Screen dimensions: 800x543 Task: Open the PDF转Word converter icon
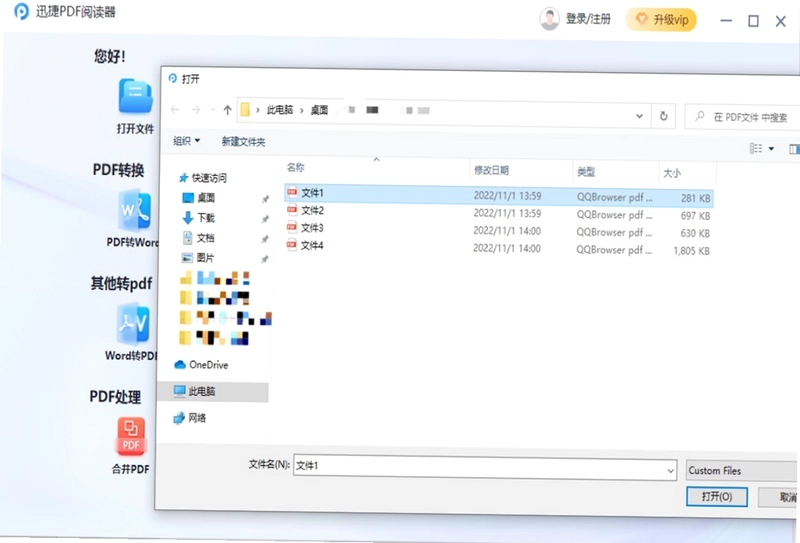click(x=135, y=210)
